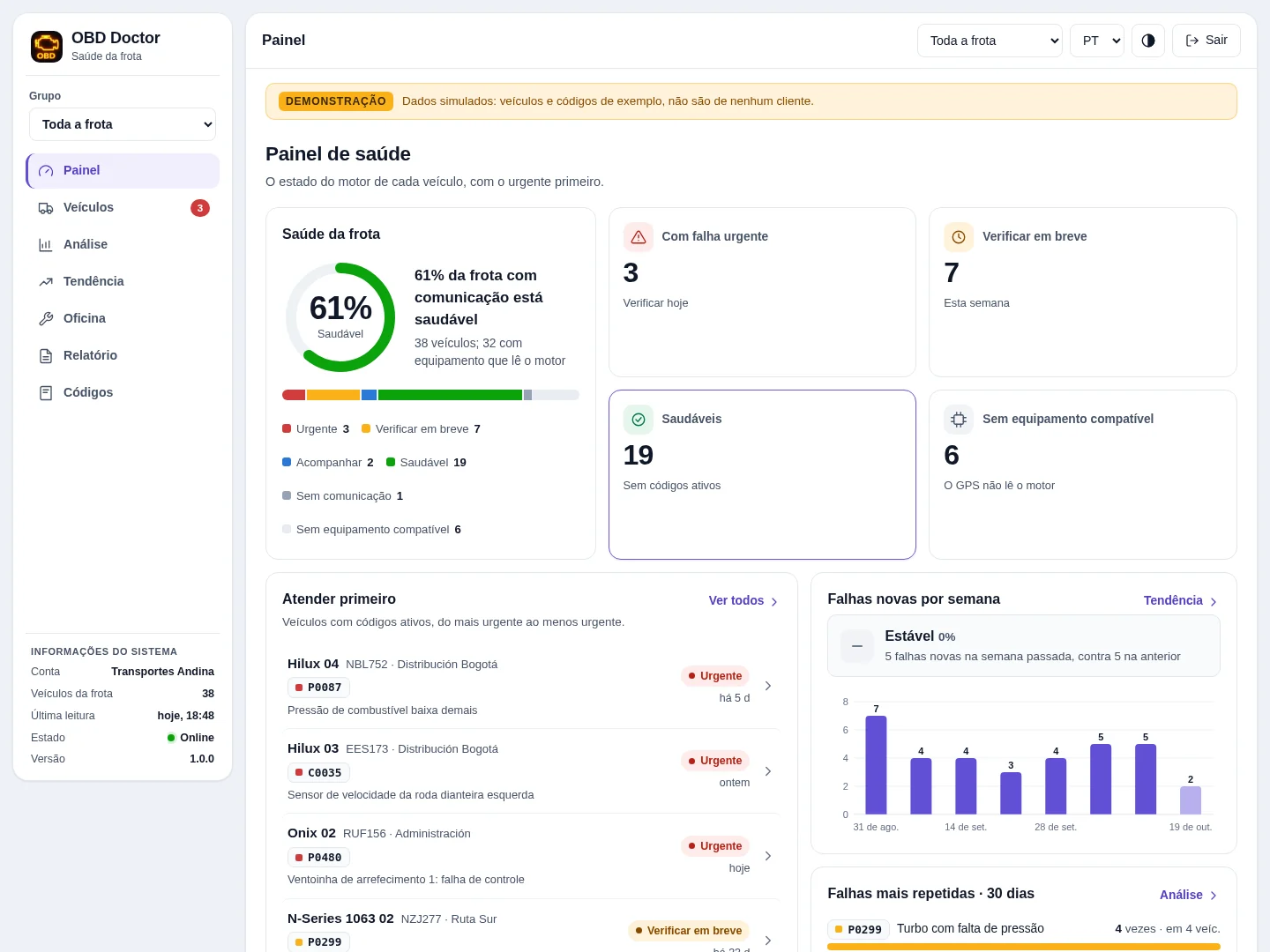
Task: Click the chip icon on Sem equipamento compatível
Action: click(959, 420)
